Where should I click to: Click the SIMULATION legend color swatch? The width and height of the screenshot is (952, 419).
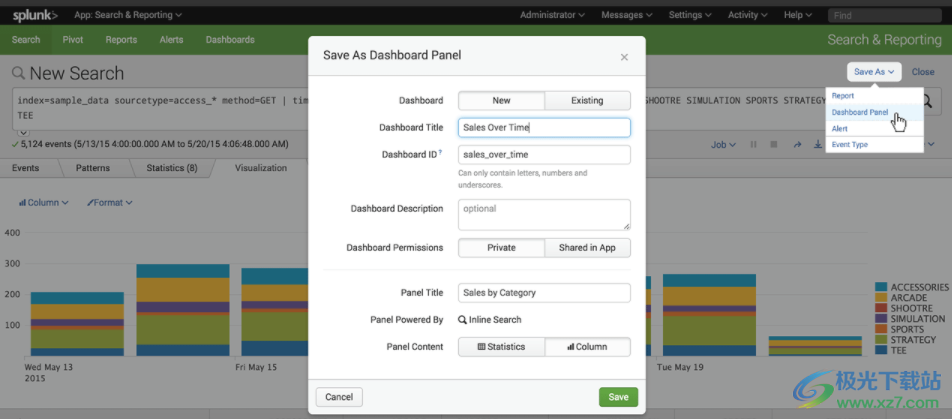tap(881, 318)
